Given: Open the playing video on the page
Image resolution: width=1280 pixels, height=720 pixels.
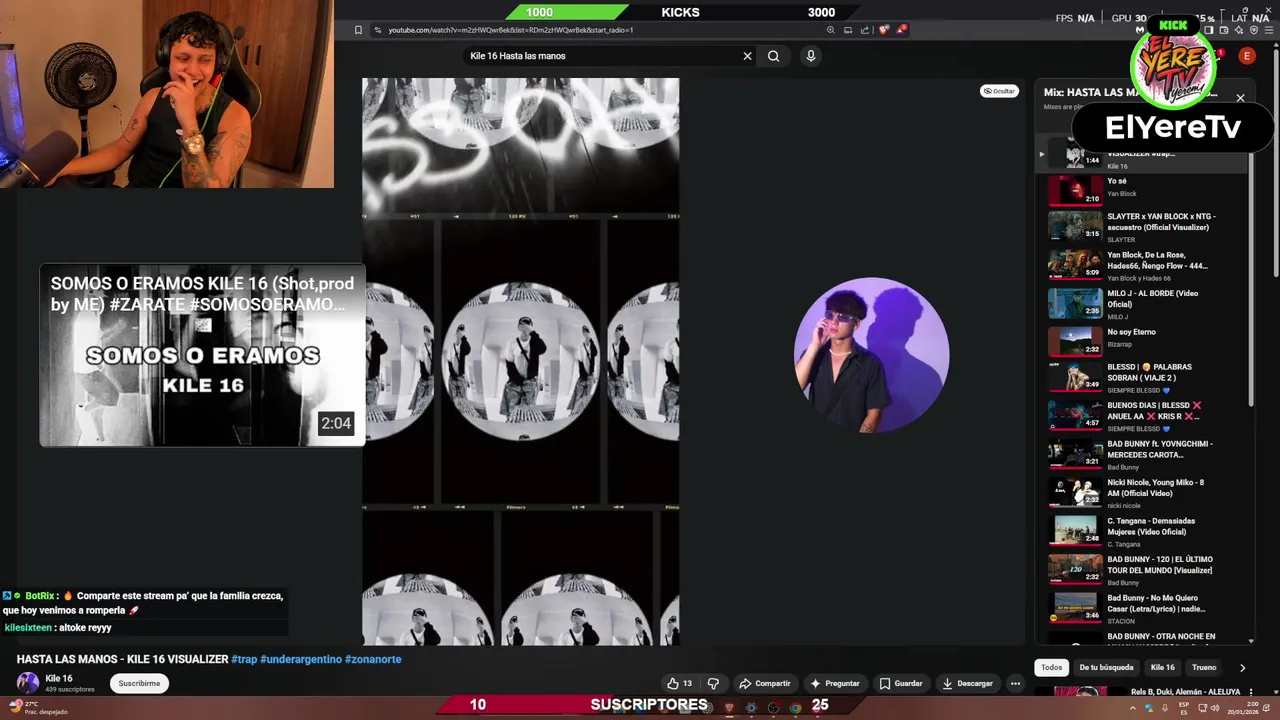Looking at the screenshot, I should pyautogui.click(x=520, y=361).
